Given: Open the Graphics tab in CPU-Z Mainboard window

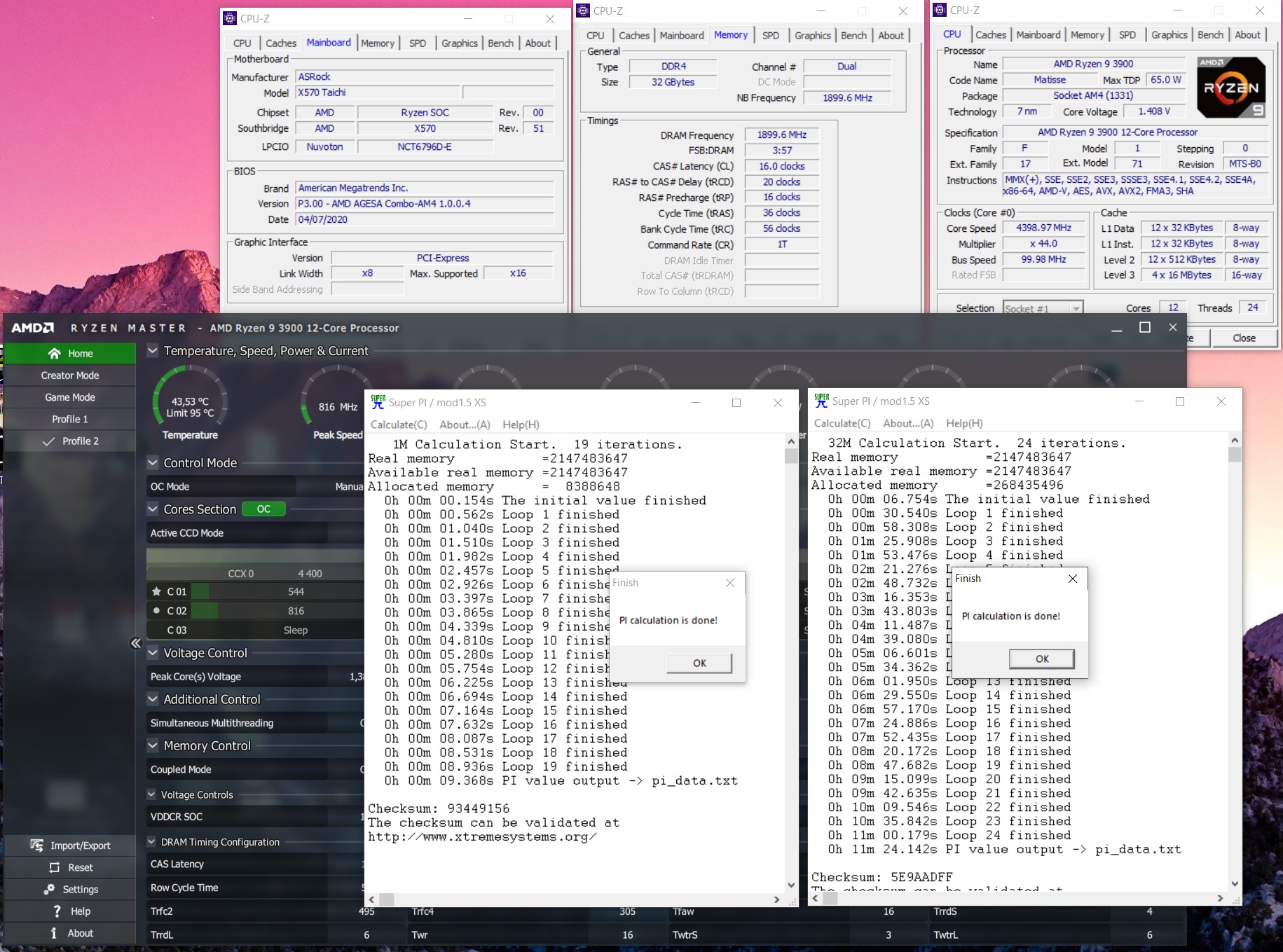Looking at the screenshot, I should [460, 43].
